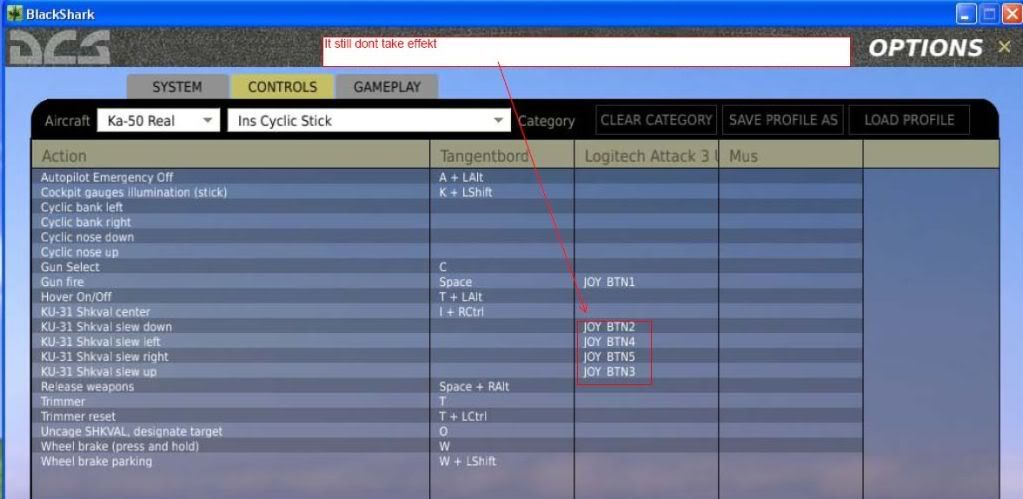1023x499 pixels.
Task: Click the BlackShark title bar icon
Action: pos(13,14)
